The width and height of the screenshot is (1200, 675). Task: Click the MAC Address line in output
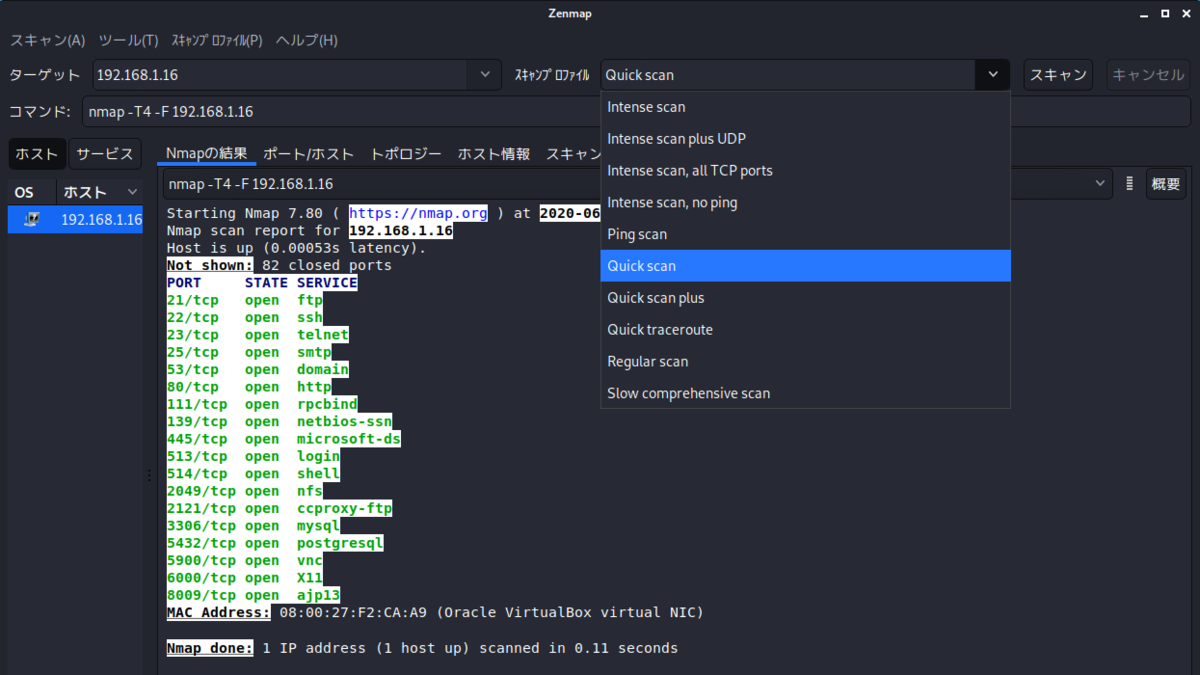pos(435,612)
